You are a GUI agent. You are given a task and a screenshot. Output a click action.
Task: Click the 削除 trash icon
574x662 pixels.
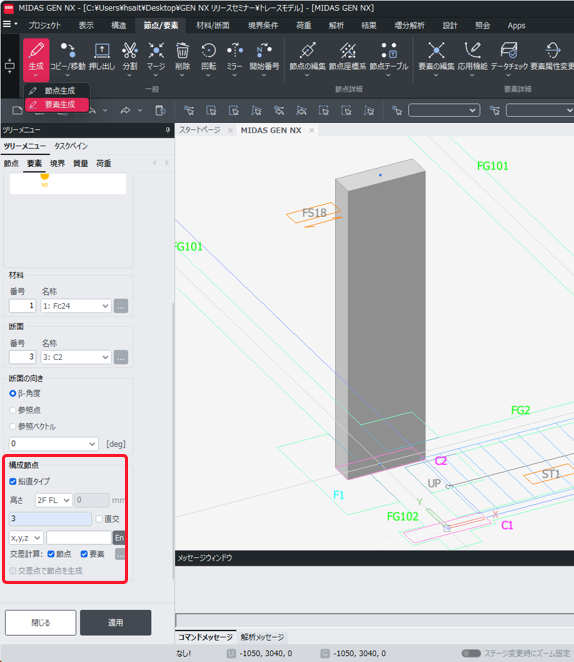[x=182, y=51]
